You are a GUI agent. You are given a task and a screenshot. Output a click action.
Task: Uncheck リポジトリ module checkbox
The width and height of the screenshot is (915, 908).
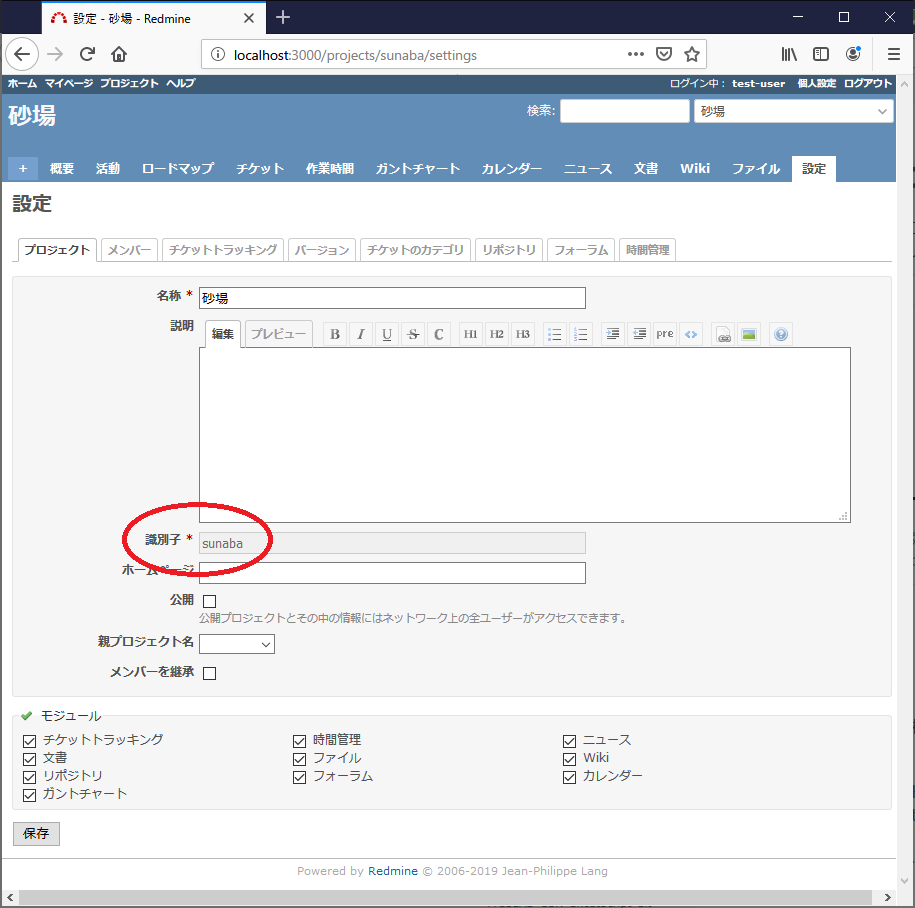(29, 777)
